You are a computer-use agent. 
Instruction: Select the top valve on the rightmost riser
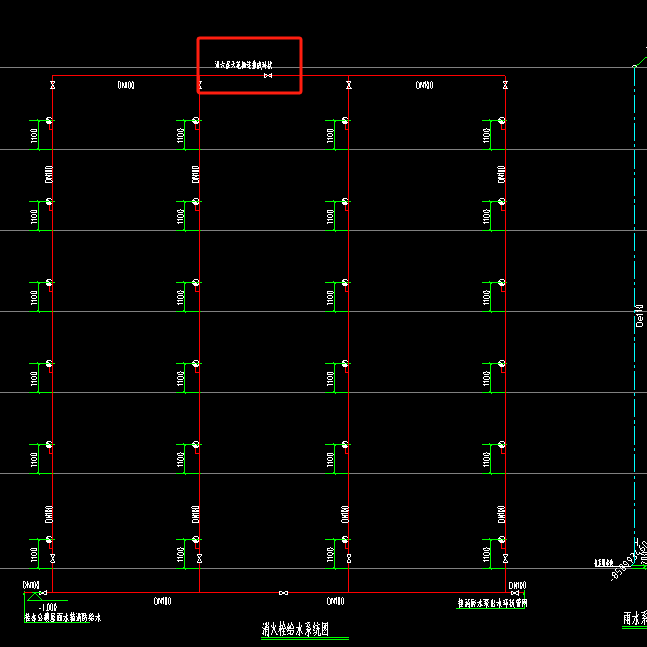pos(505,85)
